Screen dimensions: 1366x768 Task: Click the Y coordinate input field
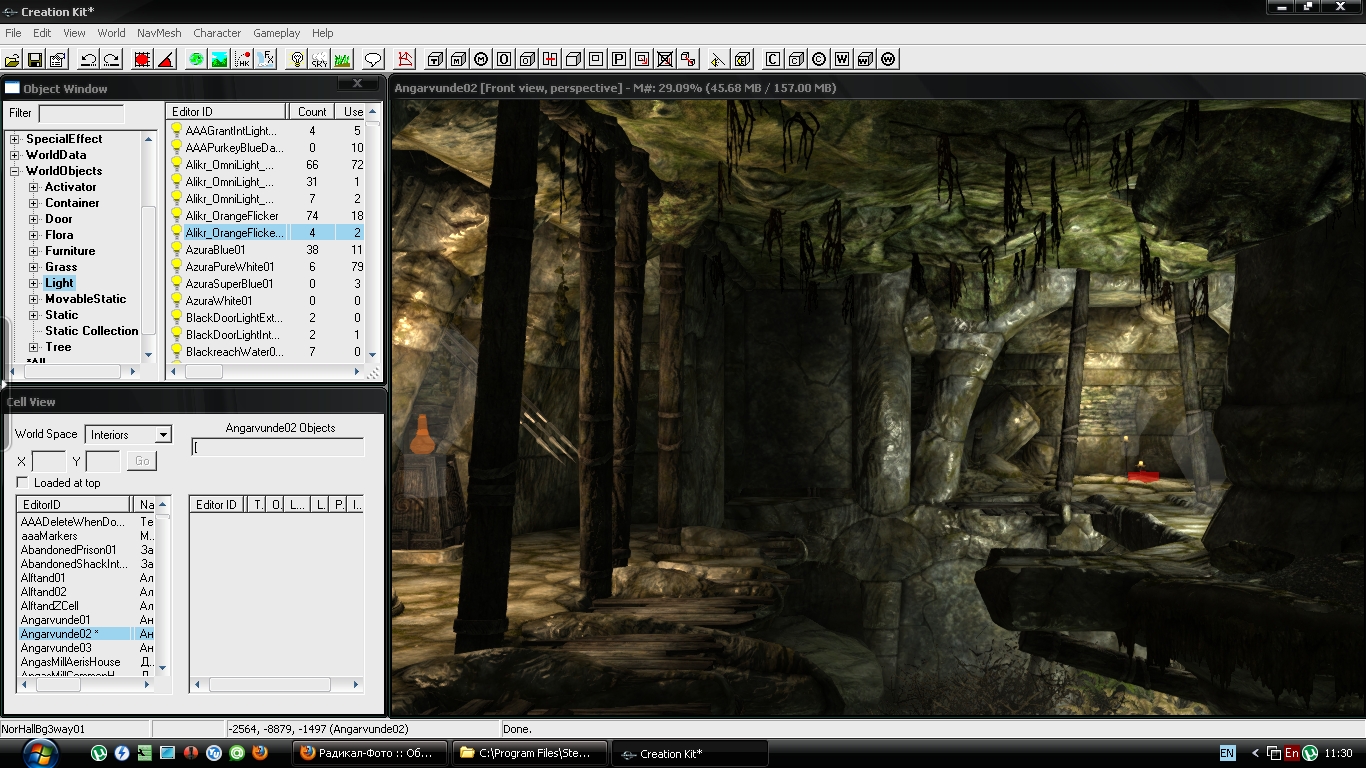coord(103,461)
